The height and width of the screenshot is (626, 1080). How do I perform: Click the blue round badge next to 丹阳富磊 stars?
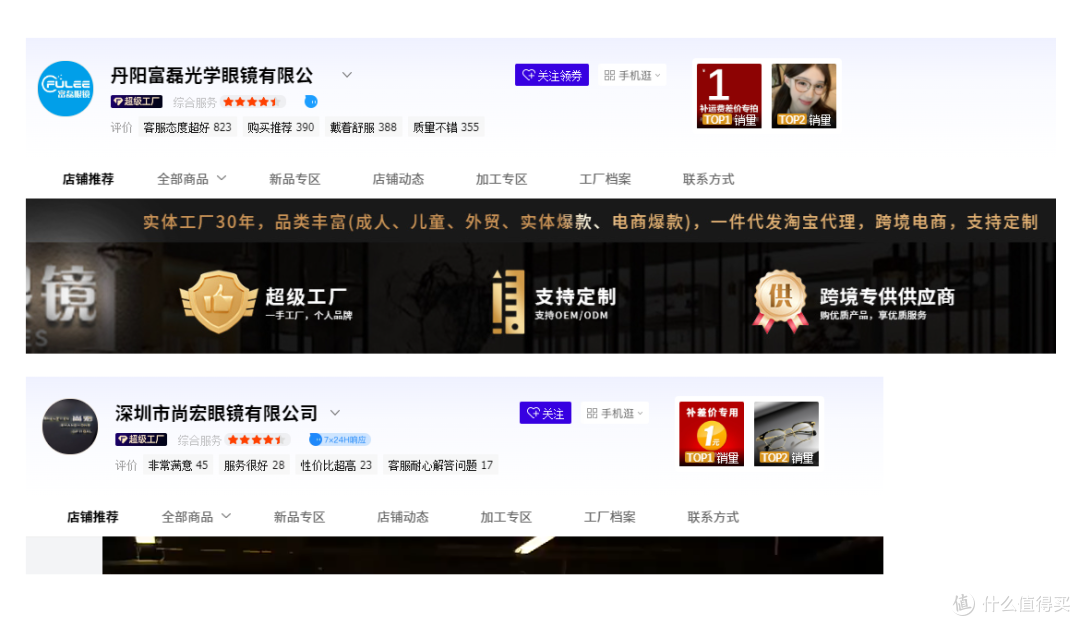pyautogui.click(x=311, y=101)
